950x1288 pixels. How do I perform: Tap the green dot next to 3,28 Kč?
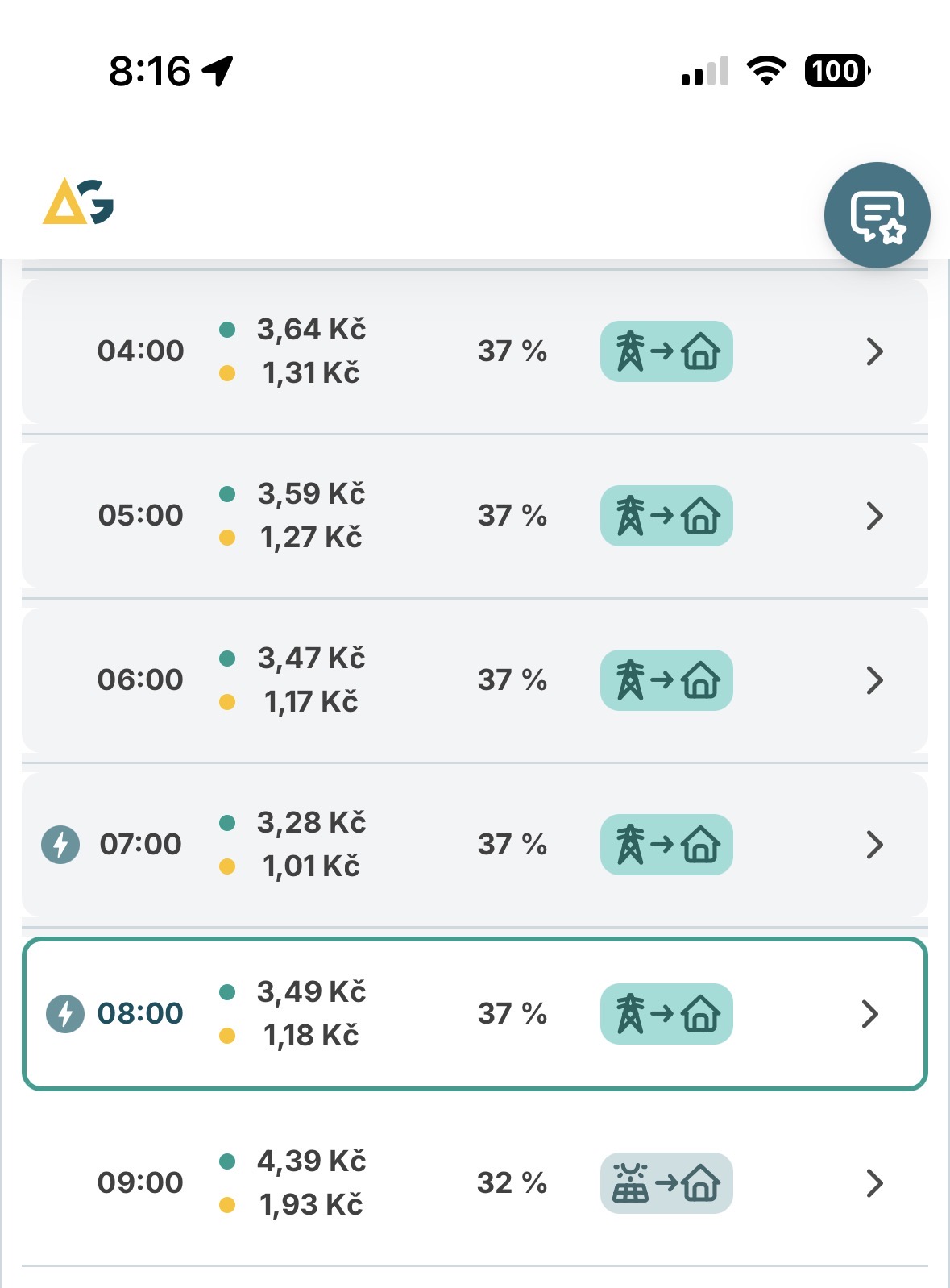click(x=227, y=823)
